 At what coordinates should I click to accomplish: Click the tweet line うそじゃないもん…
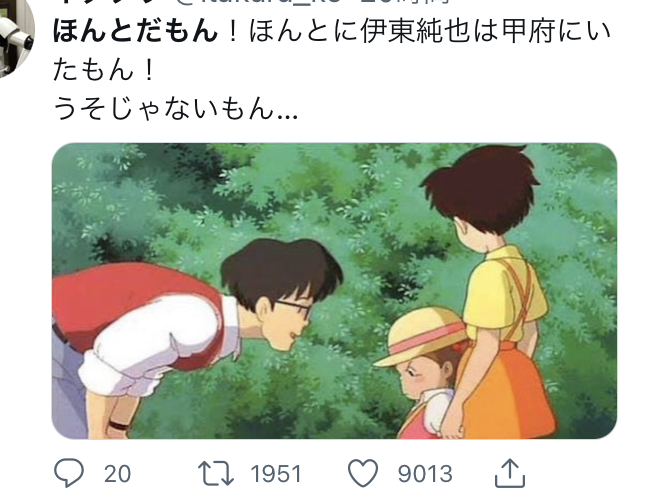[x=176, y=109]
